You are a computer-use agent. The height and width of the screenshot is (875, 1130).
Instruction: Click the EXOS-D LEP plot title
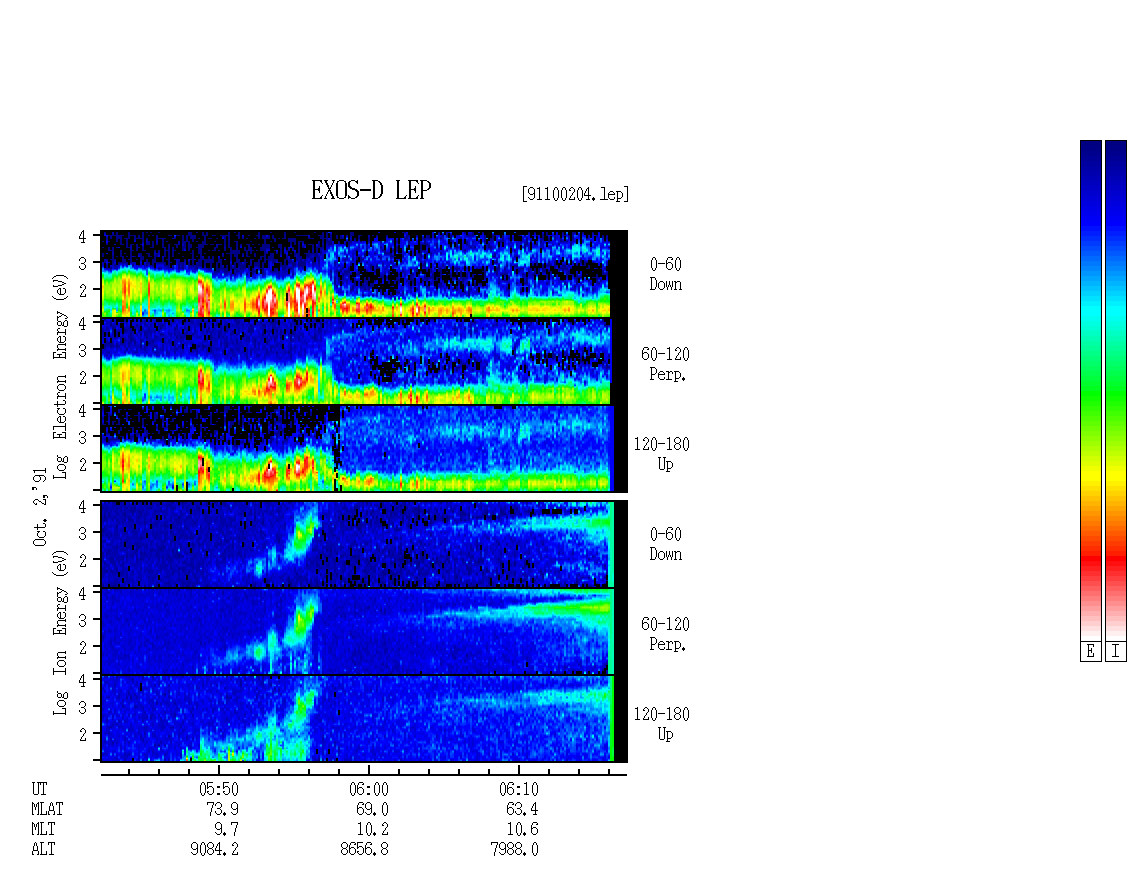[x=371, y=190]
